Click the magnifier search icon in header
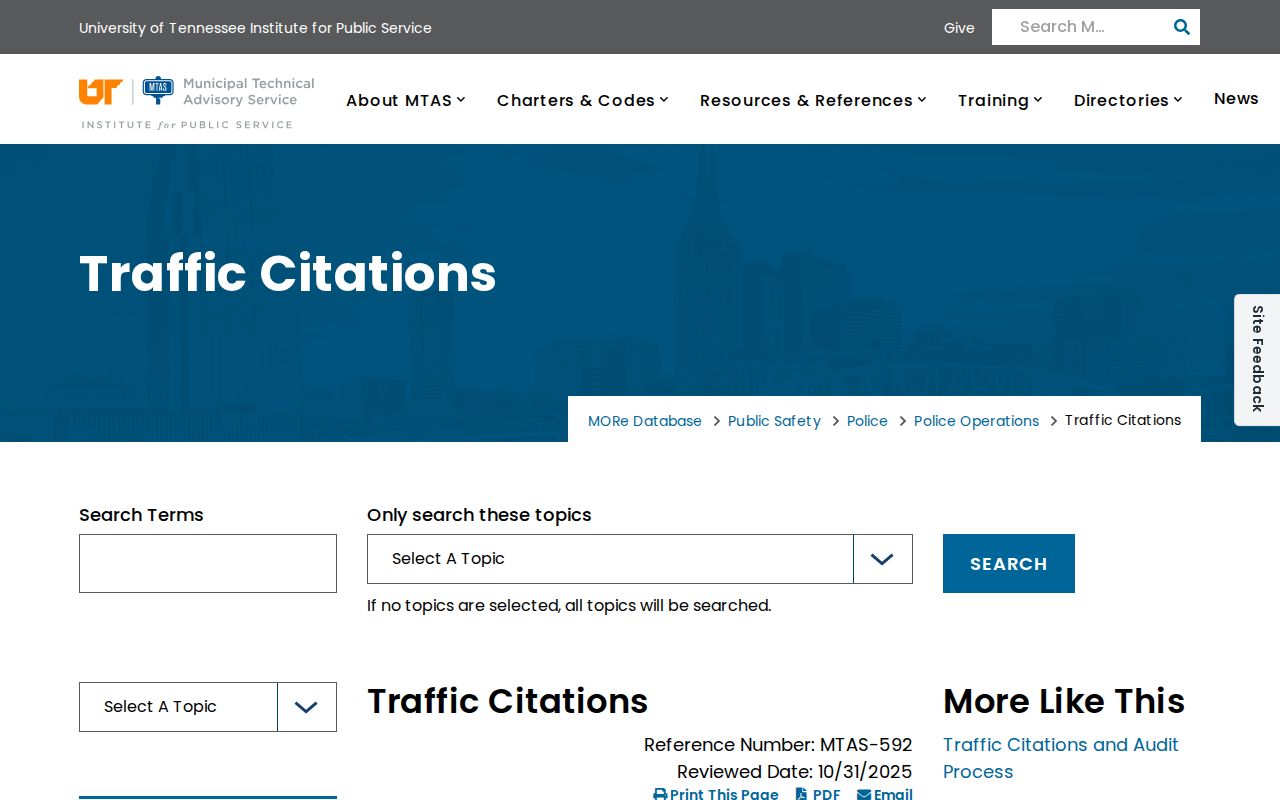 [1181, 27]
